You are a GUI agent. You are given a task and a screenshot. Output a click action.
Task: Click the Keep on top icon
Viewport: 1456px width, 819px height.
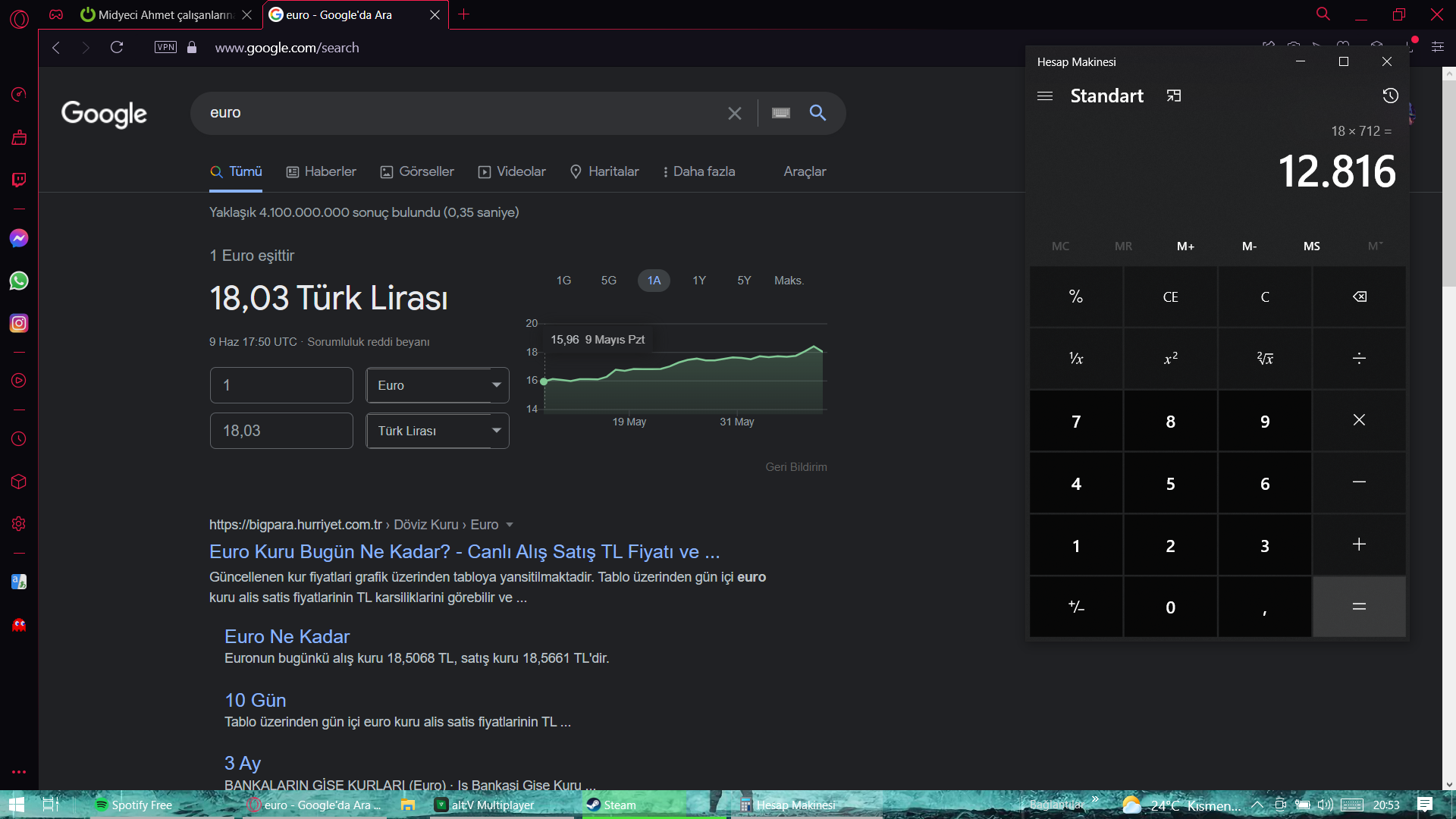click(1174, 96)
